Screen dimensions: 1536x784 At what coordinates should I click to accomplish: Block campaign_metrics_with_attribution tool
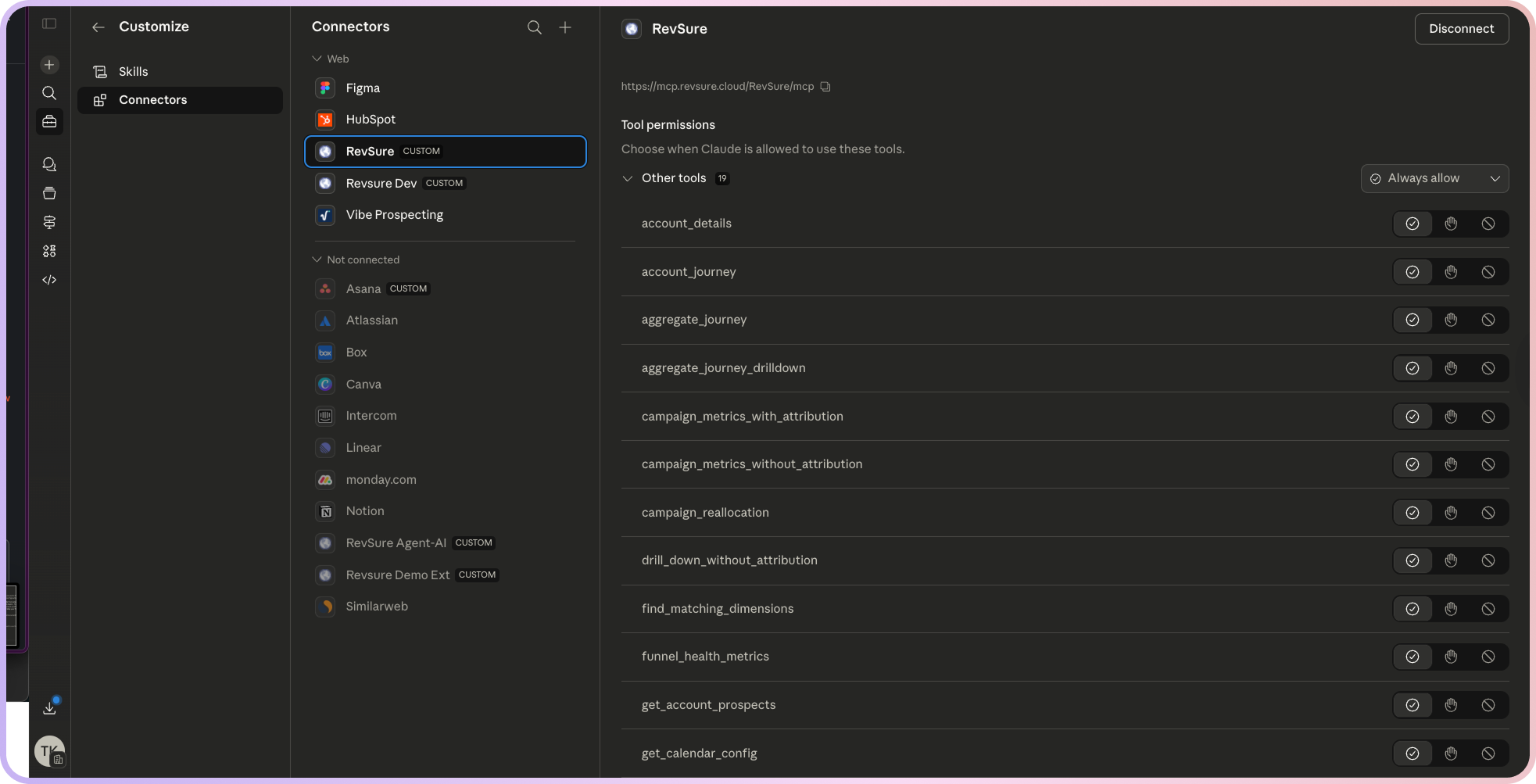1488,417
